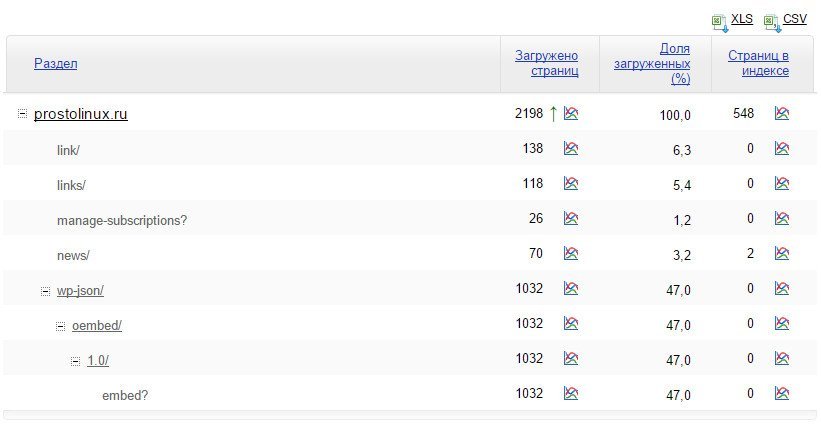Click the 100,0 percentage value
The width and height of the screenshot is (821, 428).
675,115
